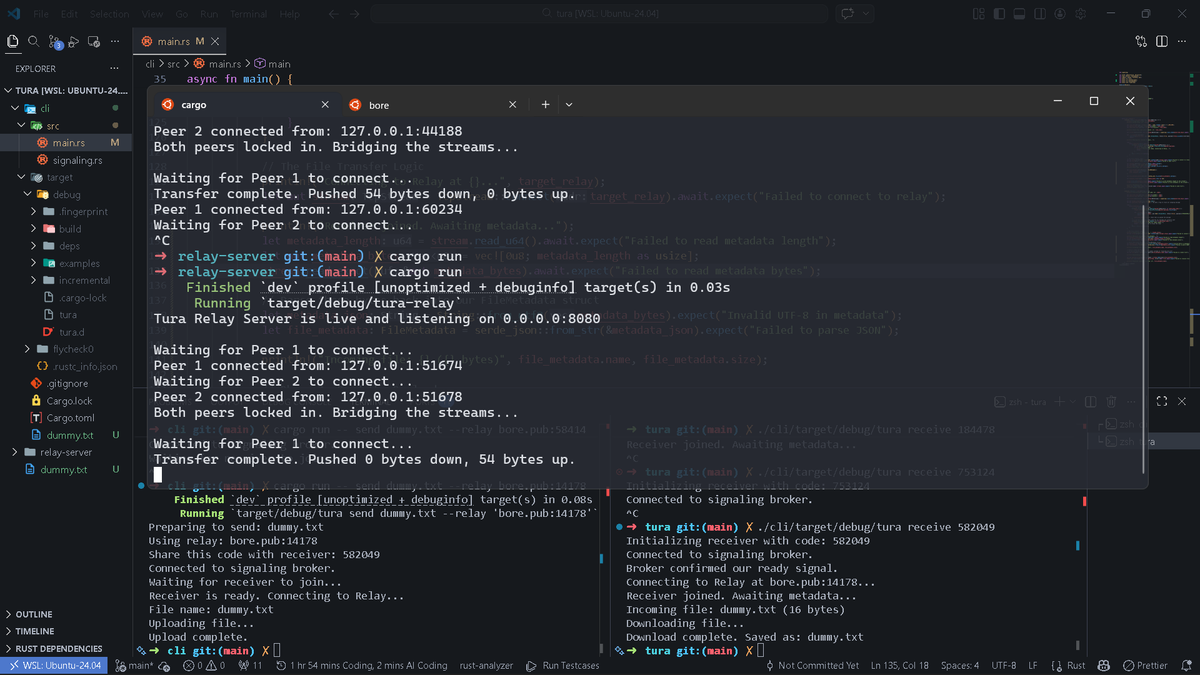Open Cargo.lock in the explorer
Image resolution: width=1200 pixels, height=675 pixels.
point(66,400)
